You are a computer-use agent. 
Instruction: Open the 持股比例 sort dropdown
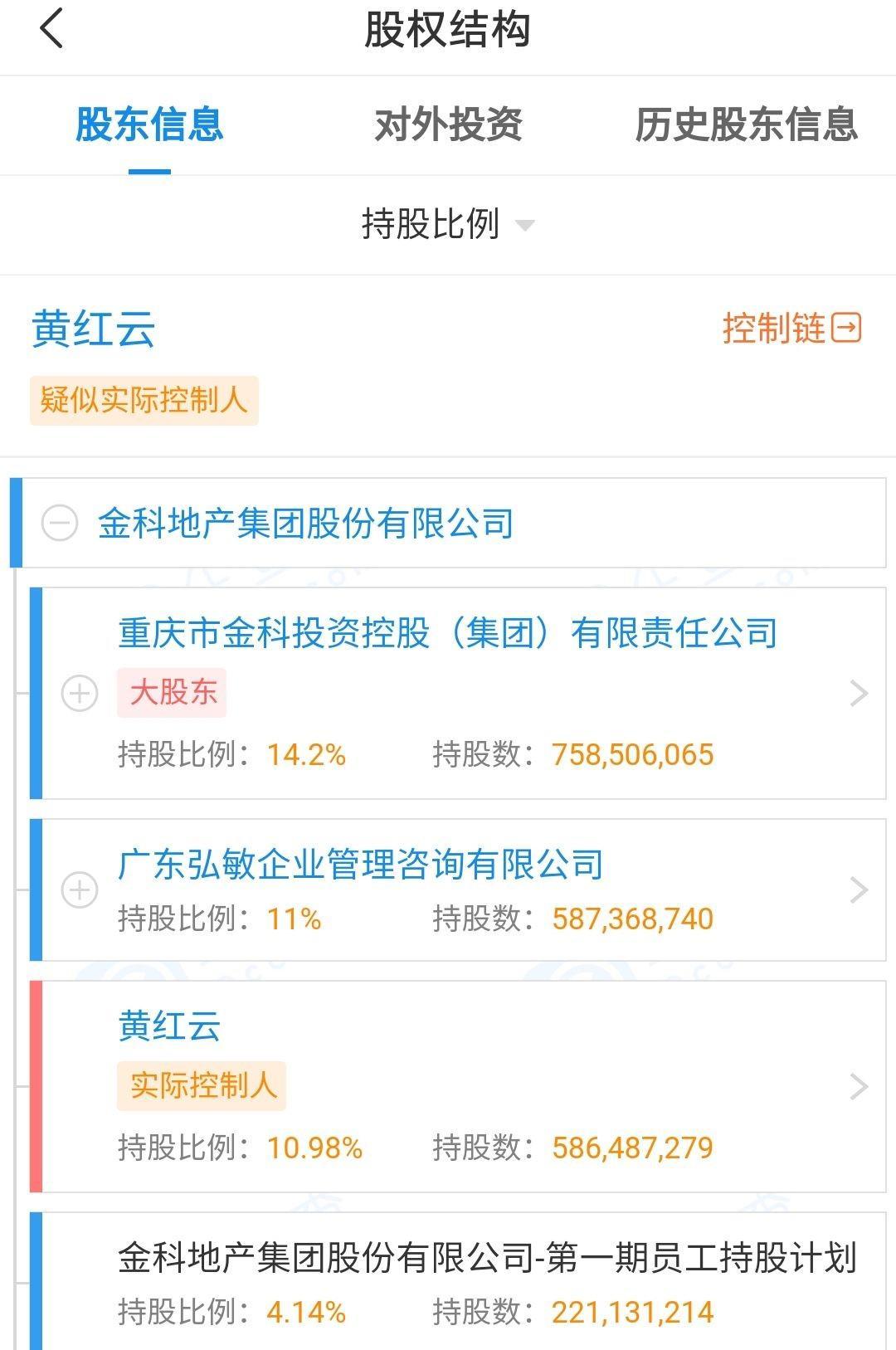(447, 224)
